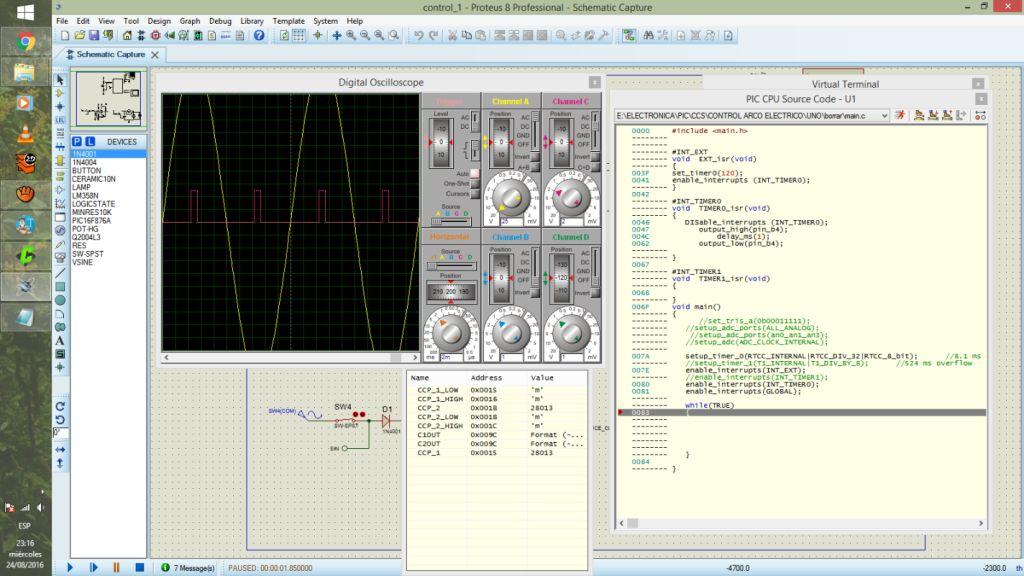This screenshot has width=1024, height=576.
Task: Open the Template menu
Action: 289,21
